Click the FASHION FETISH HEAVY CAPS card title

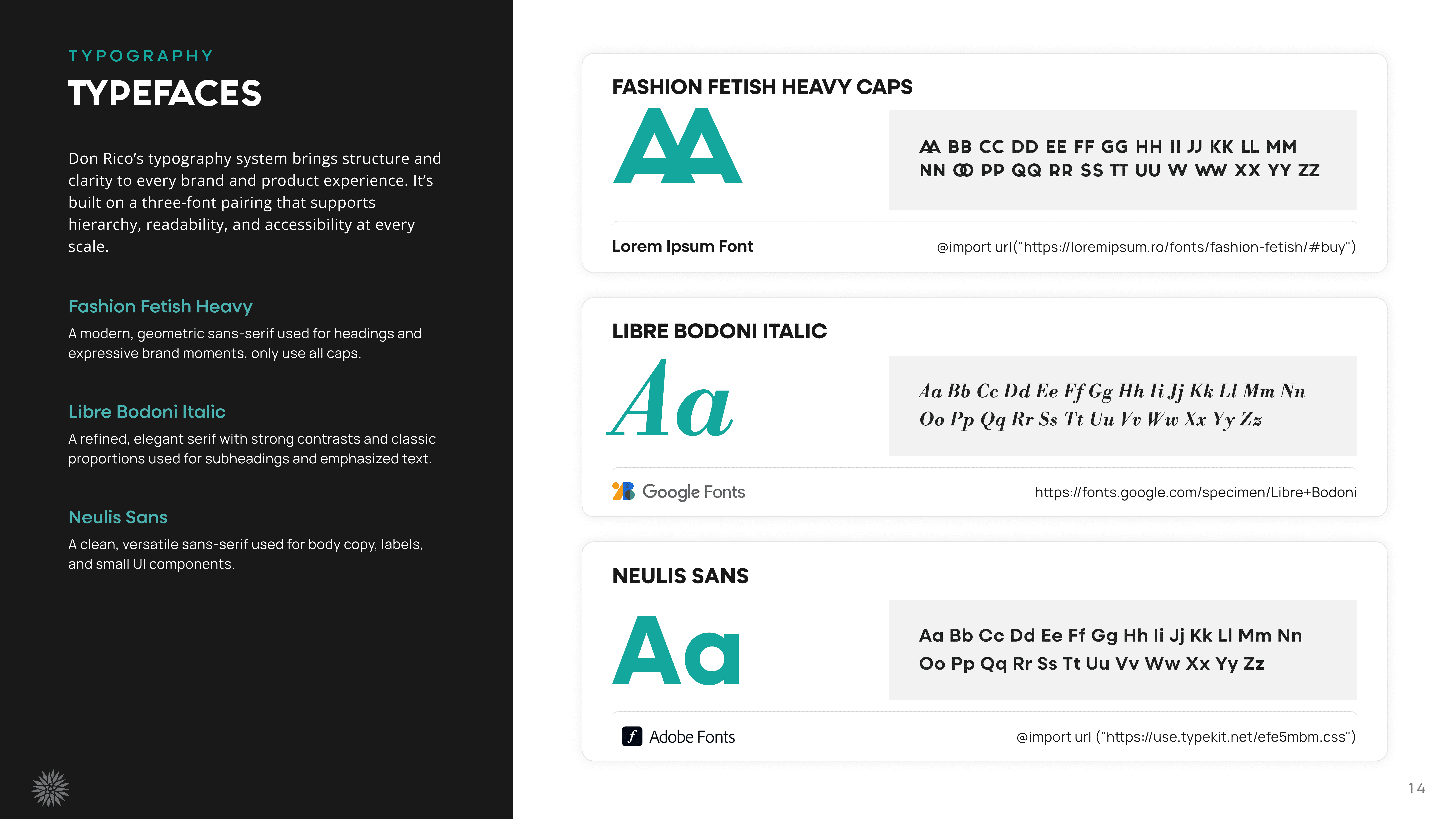click(x=762, y=87)
